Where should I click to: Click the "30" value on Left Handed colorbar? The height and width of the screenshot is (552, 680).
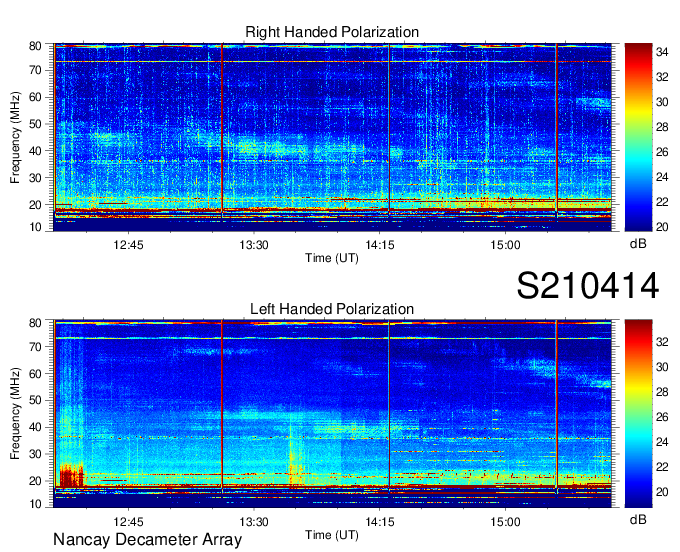point(662,367)
